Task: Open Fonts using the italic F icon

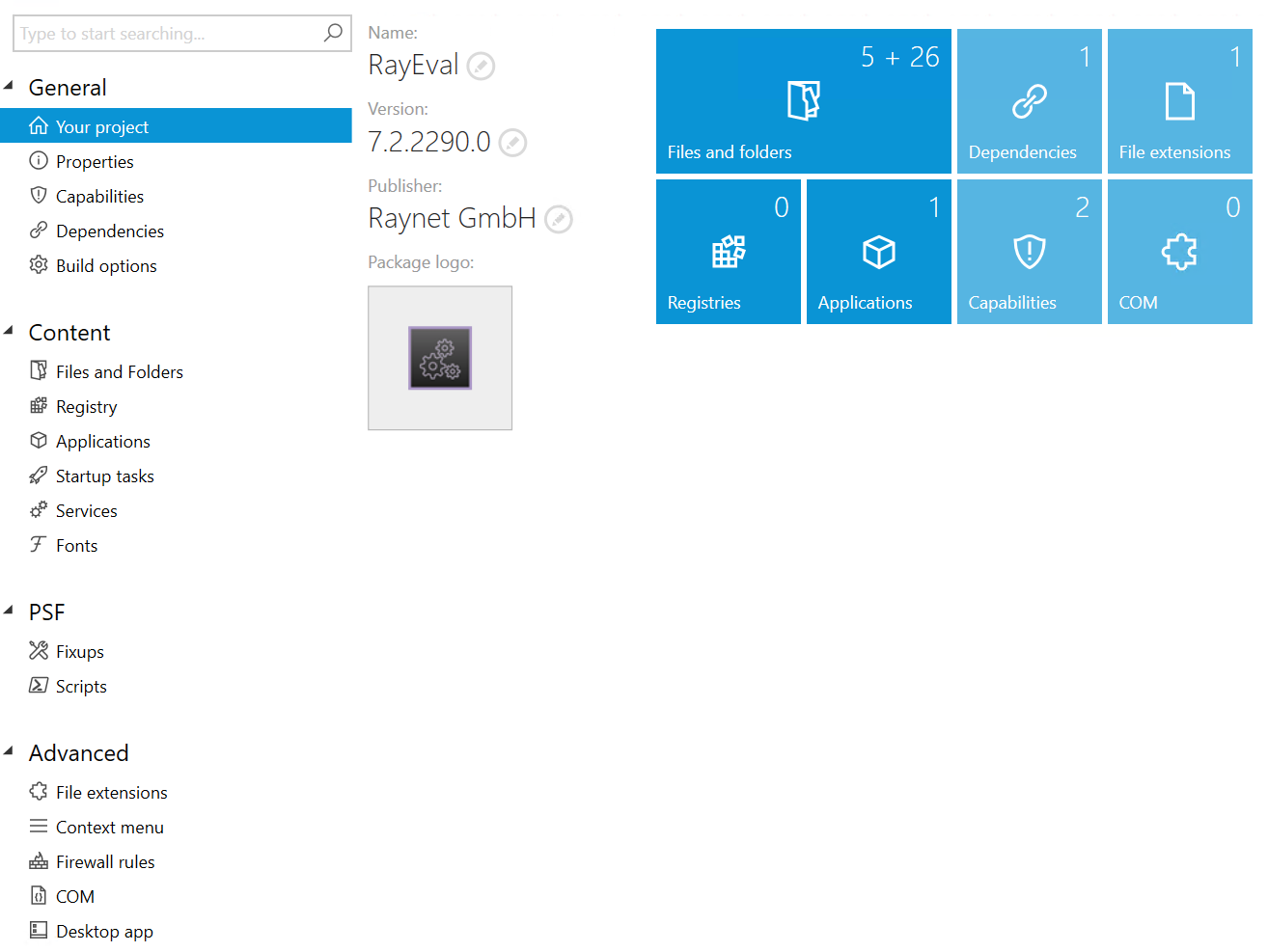Action: 39,545
